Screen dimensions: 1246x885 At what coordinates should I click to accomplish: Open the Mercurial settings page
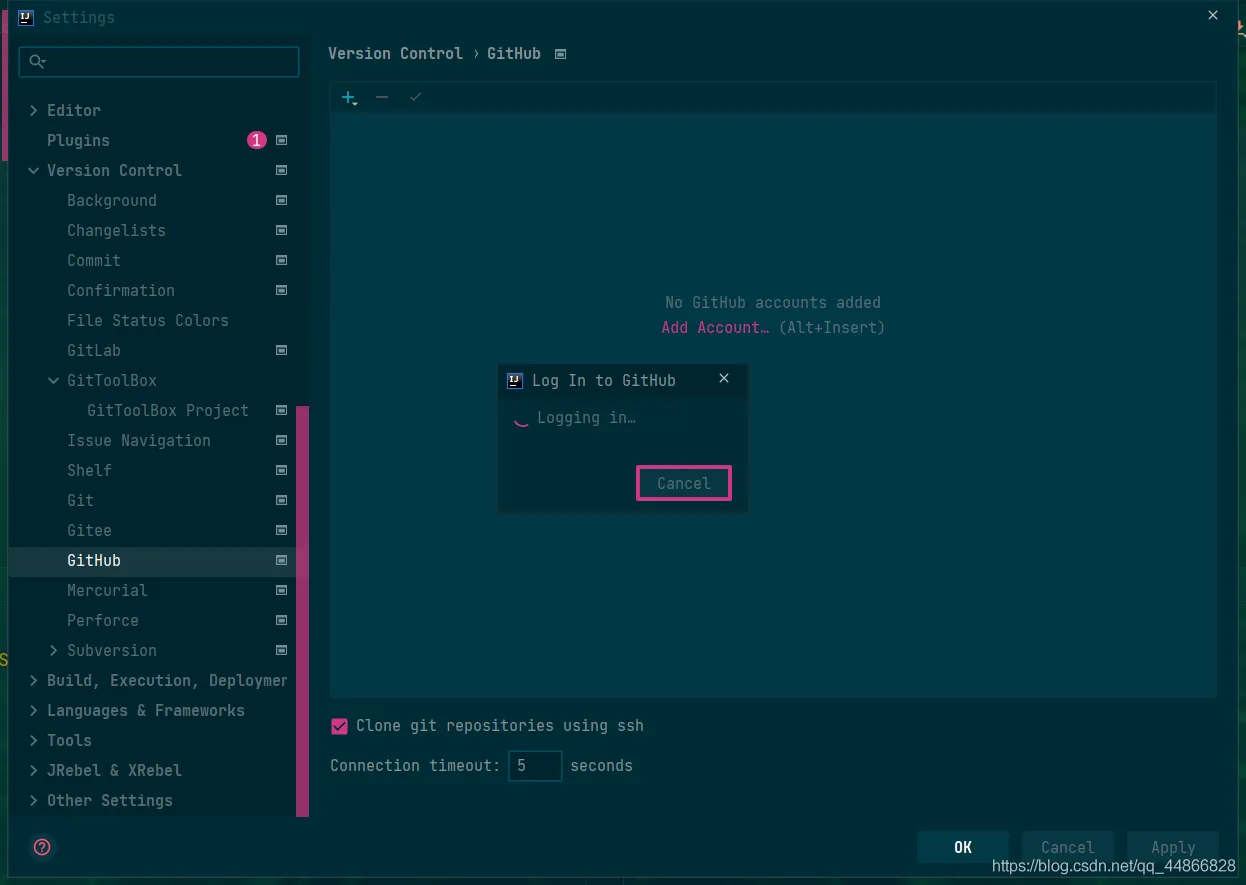(x=107, y=591)
